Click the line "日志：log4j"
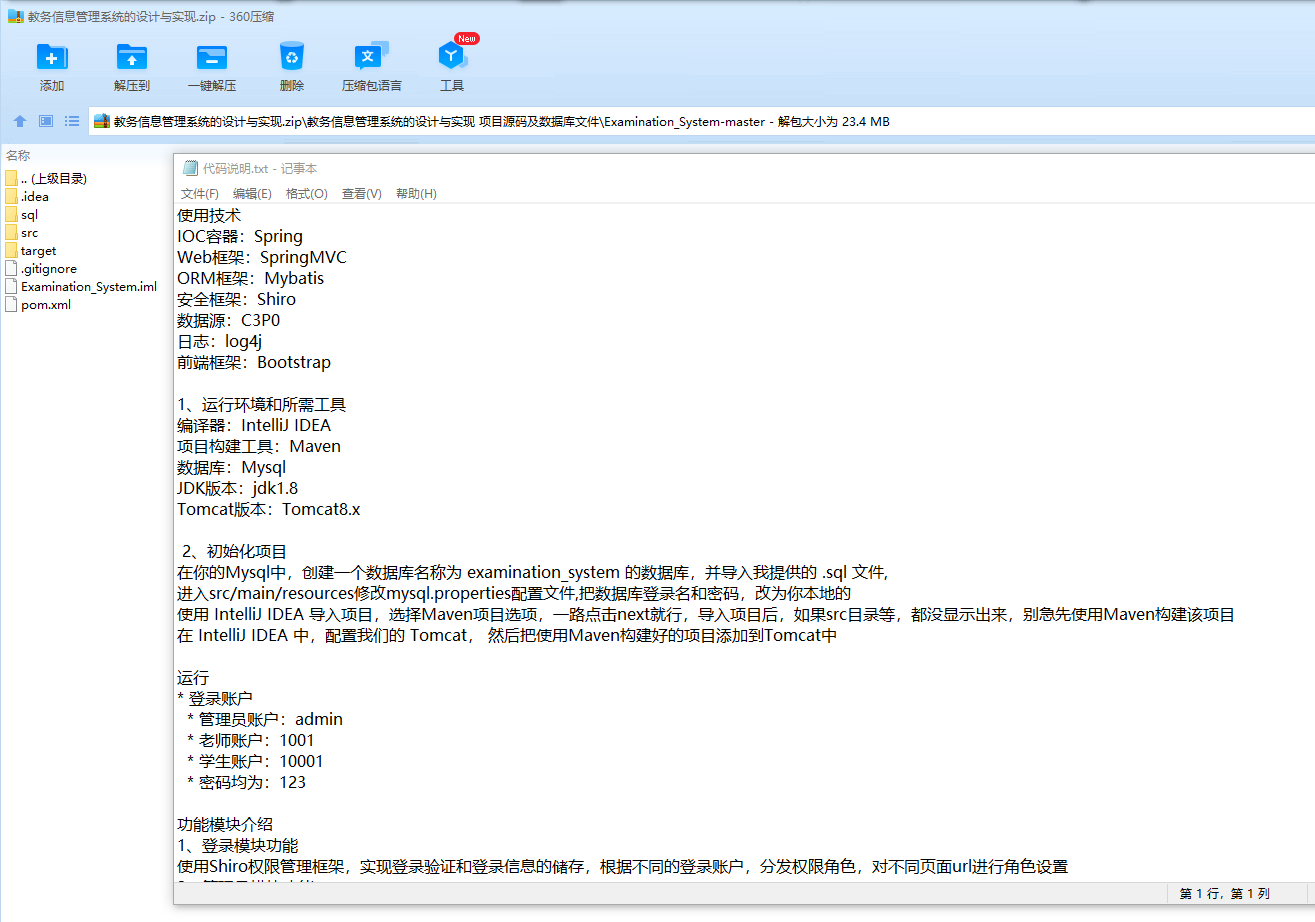This screenshot has width=1315, height=922. click(x=220, y=341)
